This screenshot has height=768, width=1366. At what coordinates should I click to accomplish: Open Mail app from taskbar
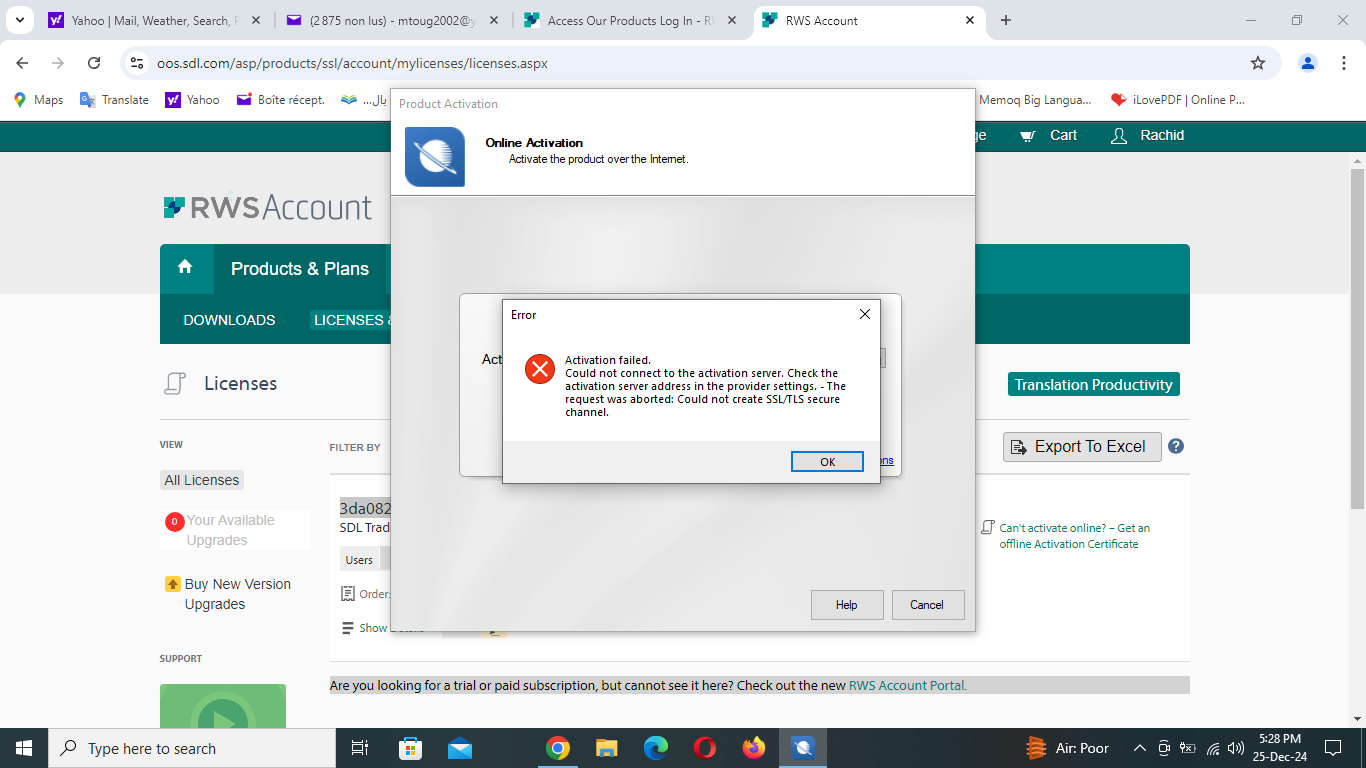pos(460,748)
